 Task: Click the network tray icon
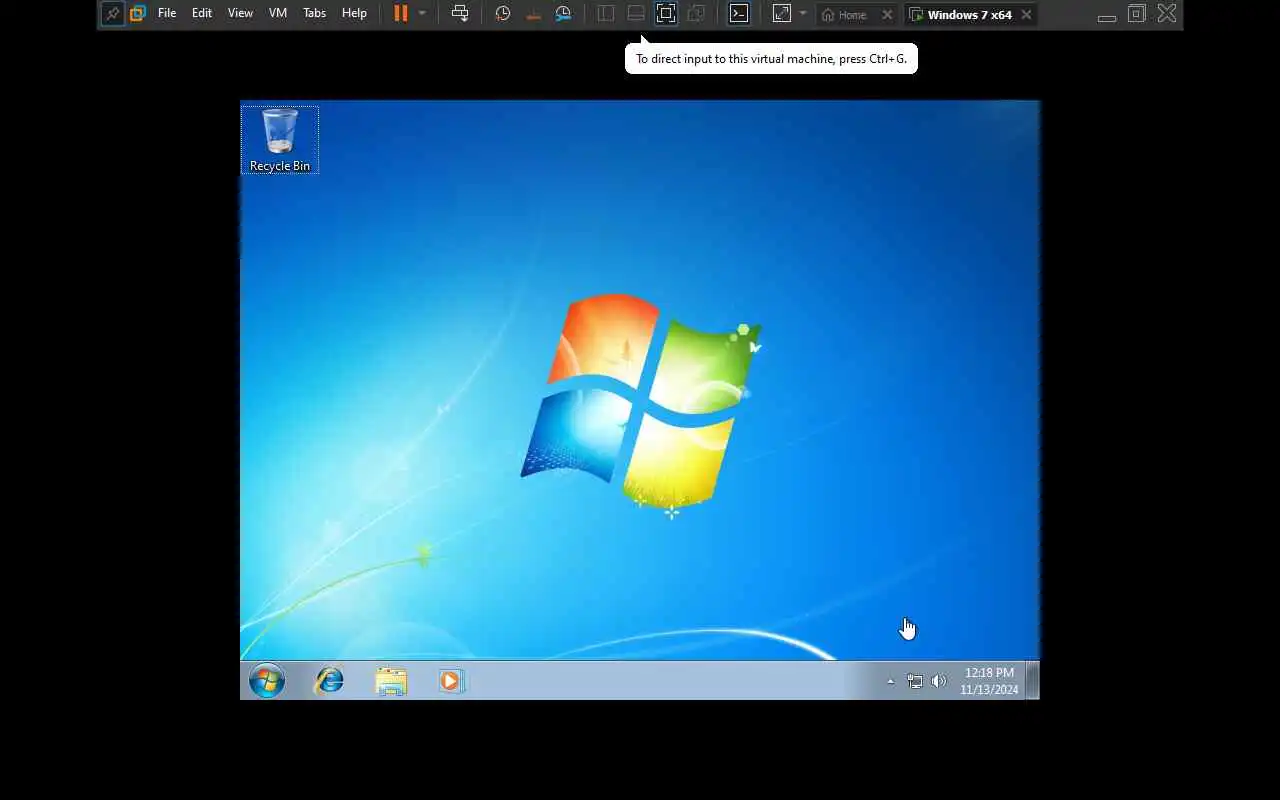915,682
